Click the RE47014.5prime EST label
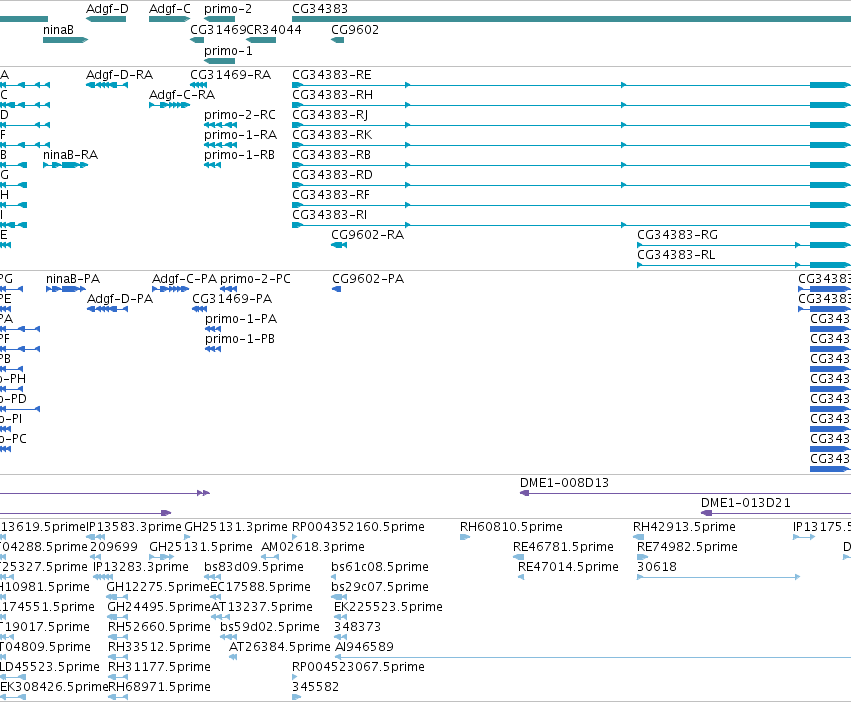The width and height of the screenshot is (851, 702). [568, 568]
